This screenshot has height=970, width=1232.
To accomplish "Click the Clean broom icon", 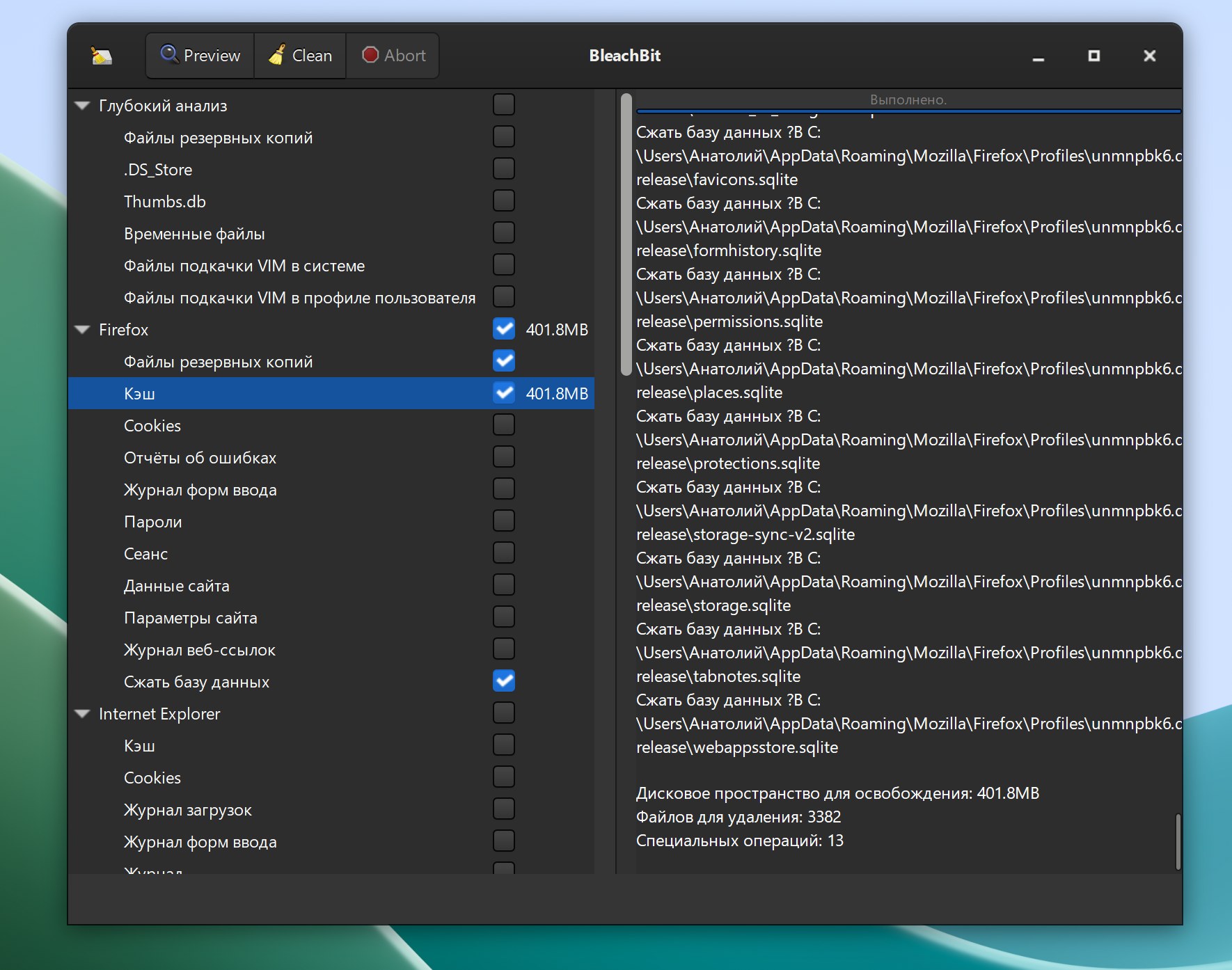I will [277, 55].
